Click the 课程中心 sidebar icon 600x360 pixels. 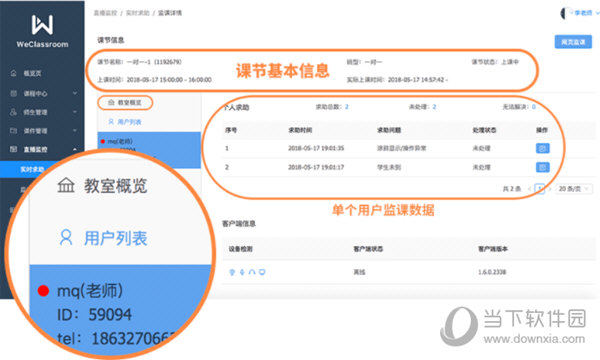(x=13, y=93)
